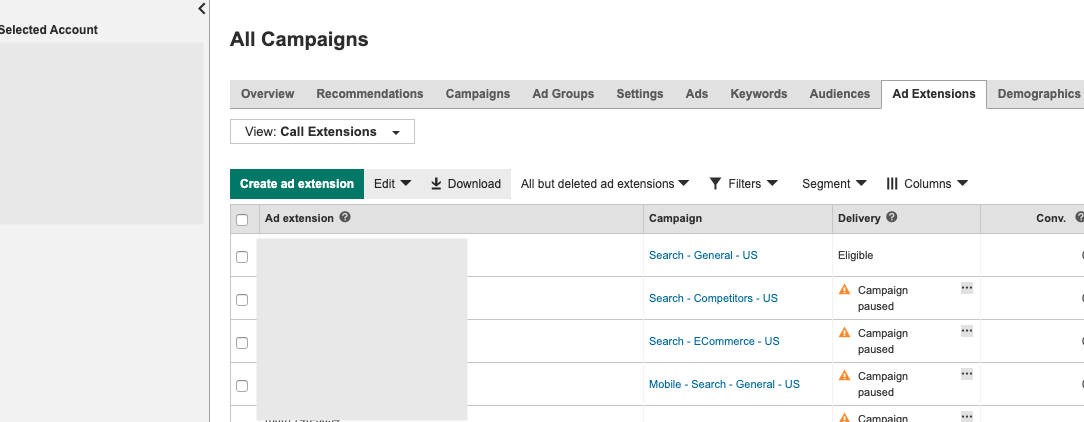The image size is (1084, 422).
Task: Click warning icon in Mobile - Search - General row
Action: click(844, 376)
